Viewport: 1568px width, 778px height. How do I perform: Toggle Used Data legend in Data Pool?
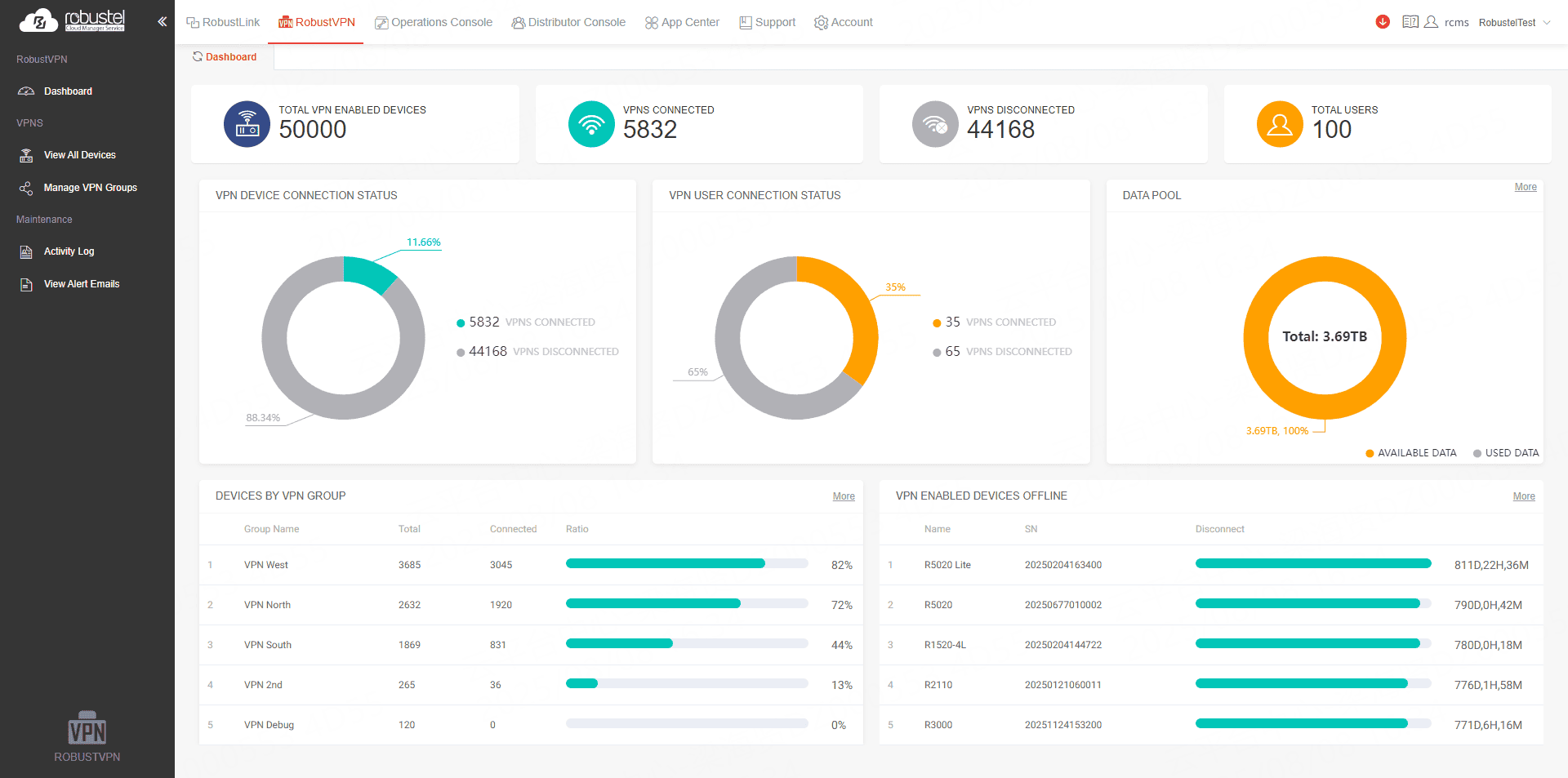coord(1505,453)
